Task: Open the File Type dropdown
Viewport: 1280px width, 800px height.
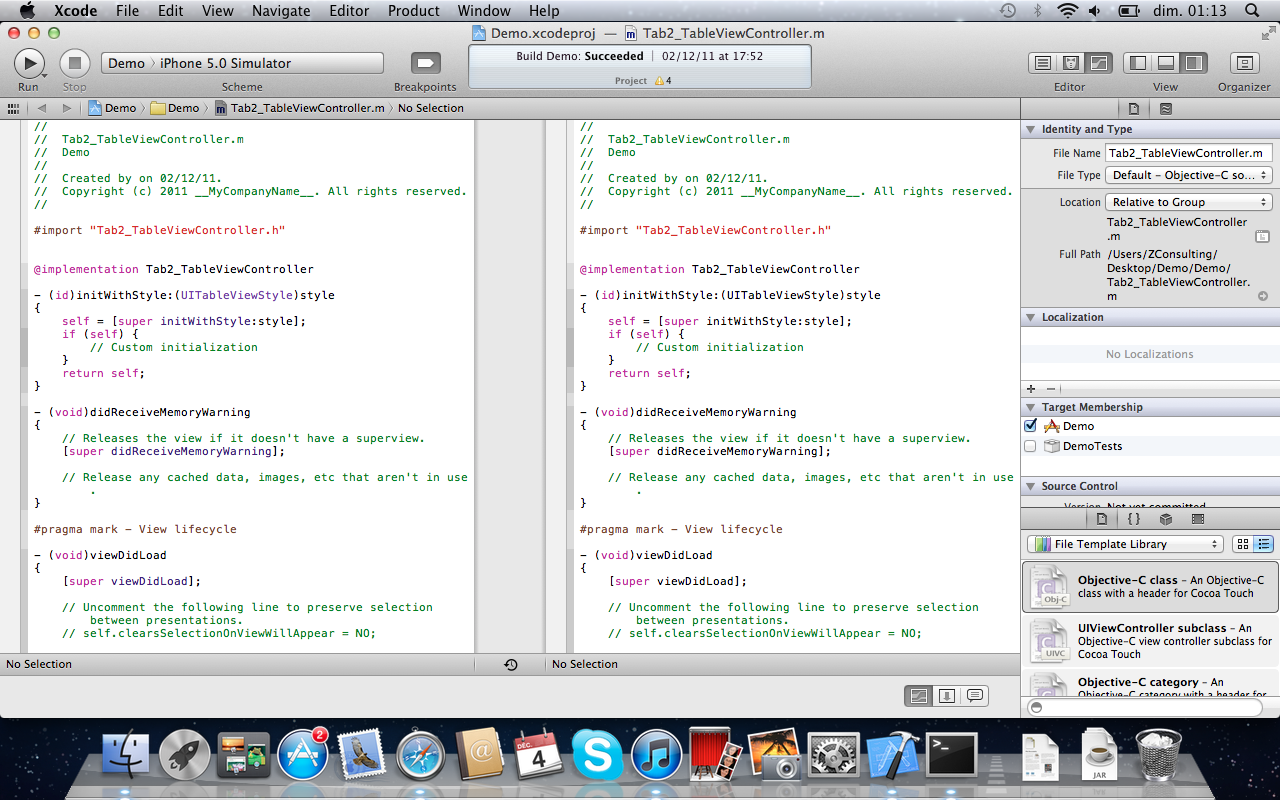Action: click(1189, 175)
